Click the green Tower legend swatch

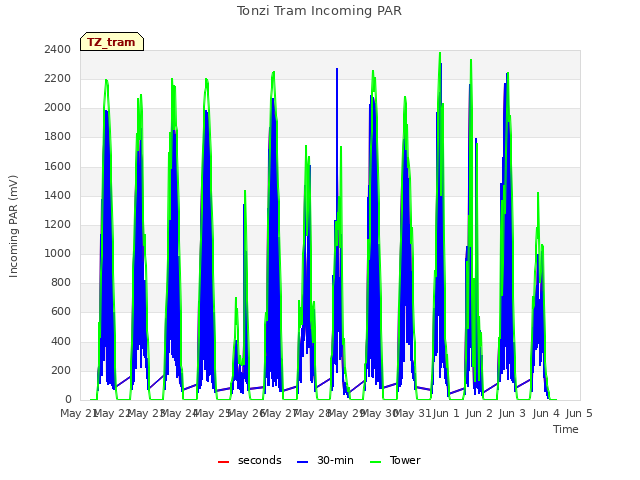375,462
